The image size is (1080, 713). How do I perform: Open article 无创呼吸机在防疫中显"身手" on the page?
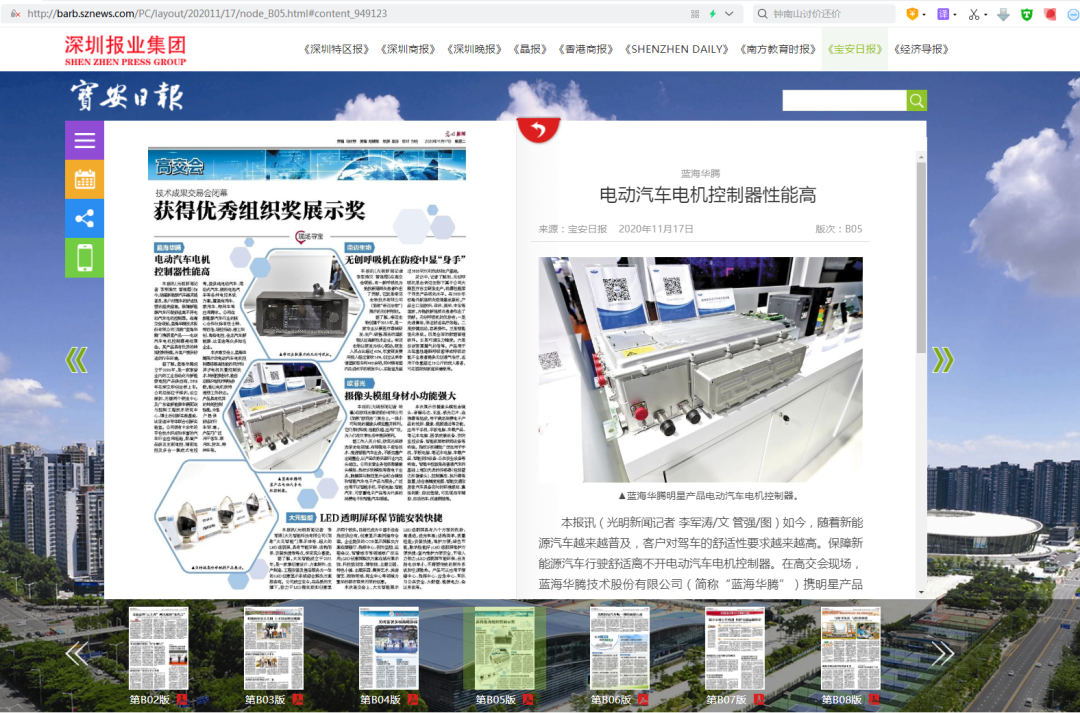(405, 260)
